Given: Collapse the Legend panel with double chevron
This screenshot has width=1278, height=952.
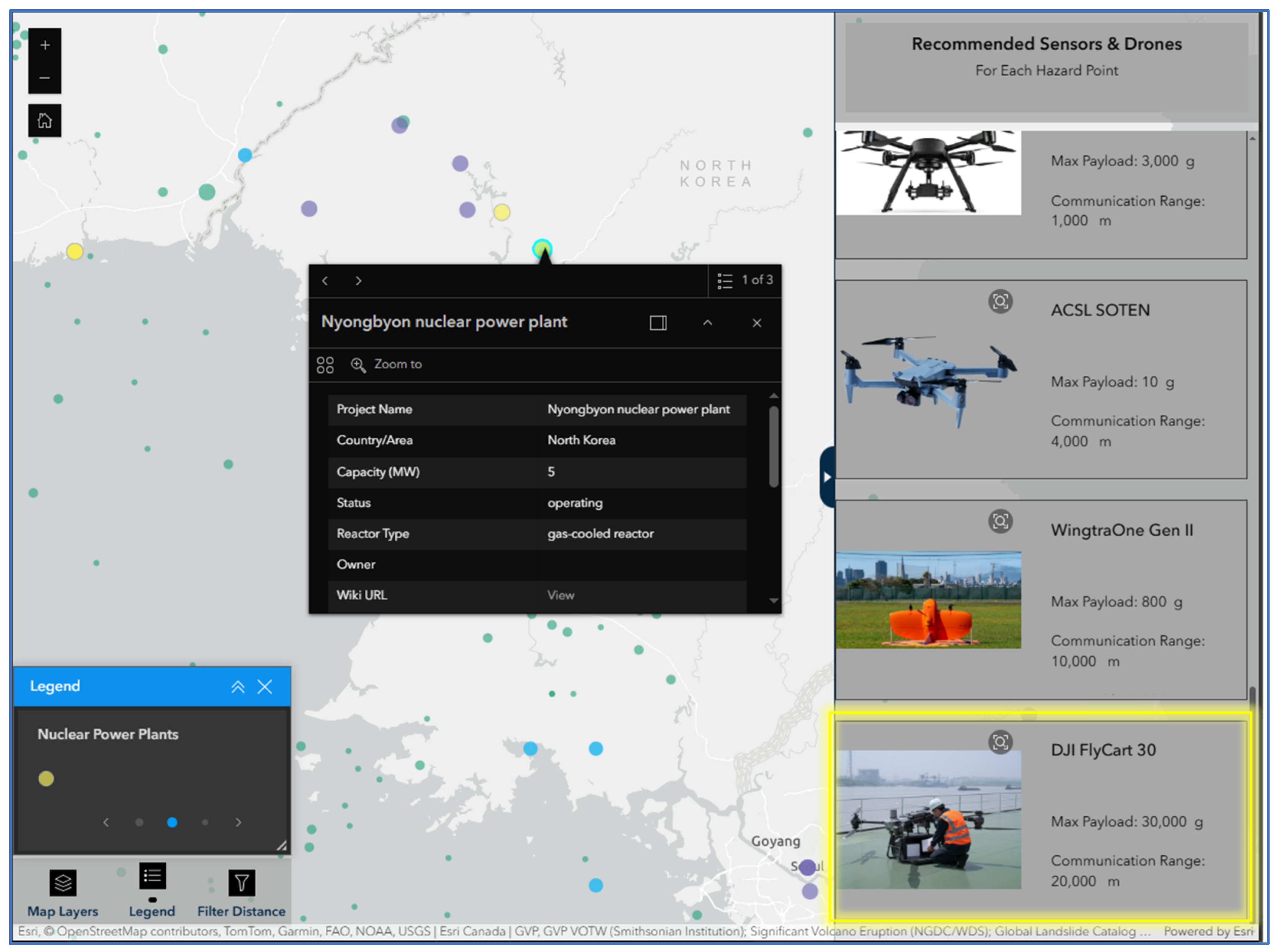Looking at the screenshot, I should point(238,686).
